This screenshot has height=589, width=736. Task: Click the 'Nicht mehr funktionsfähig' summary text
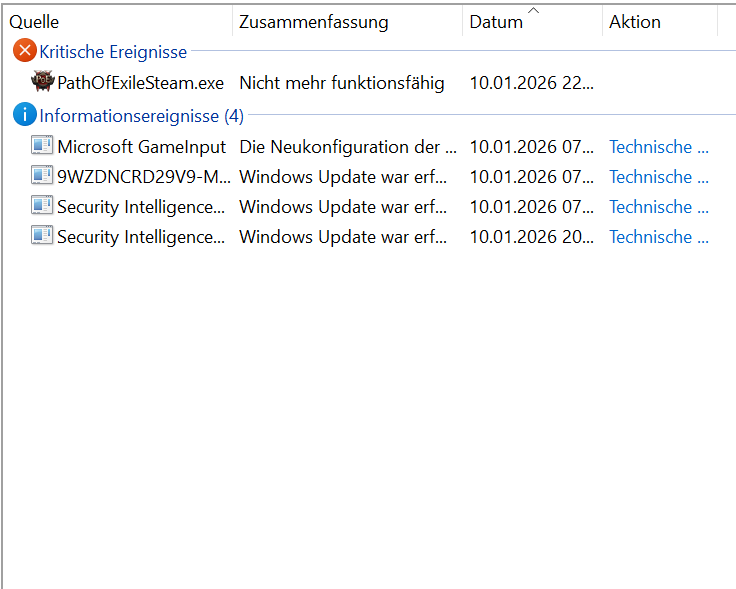click(341, 82)
